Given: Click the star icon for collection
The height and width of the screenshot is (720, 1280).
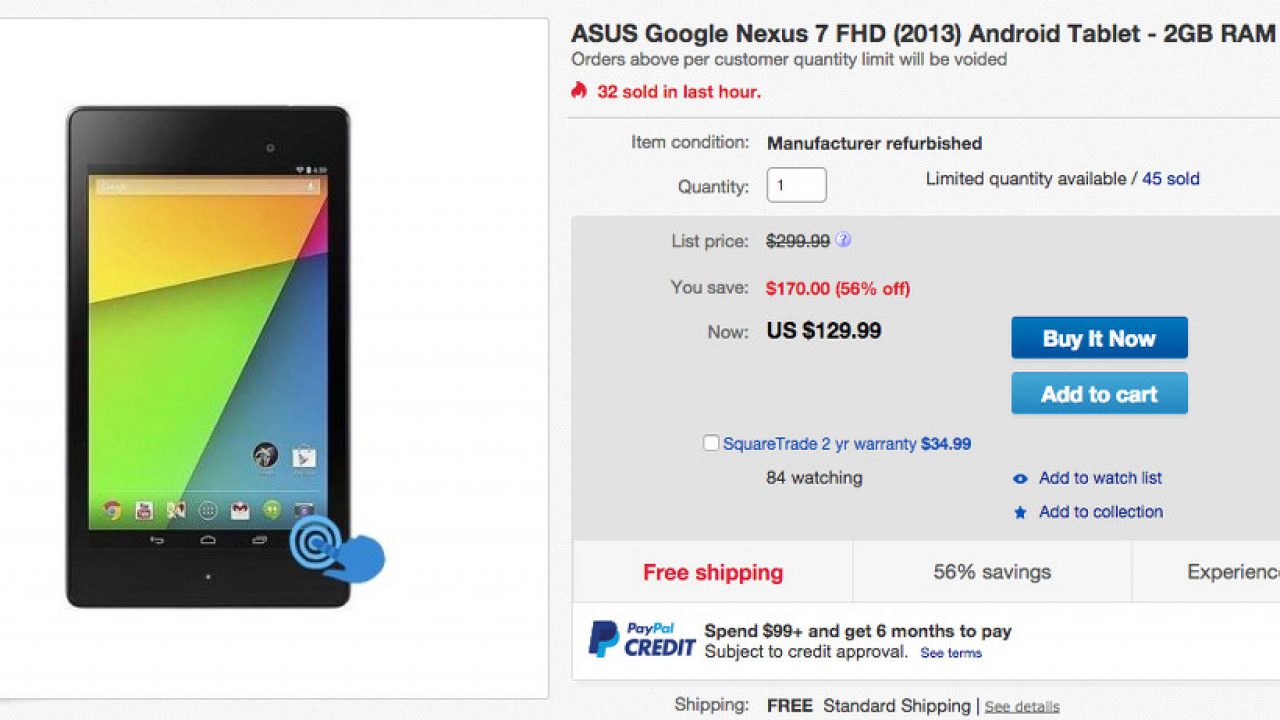Looking at the screenshot, I should coord(1020,513).
